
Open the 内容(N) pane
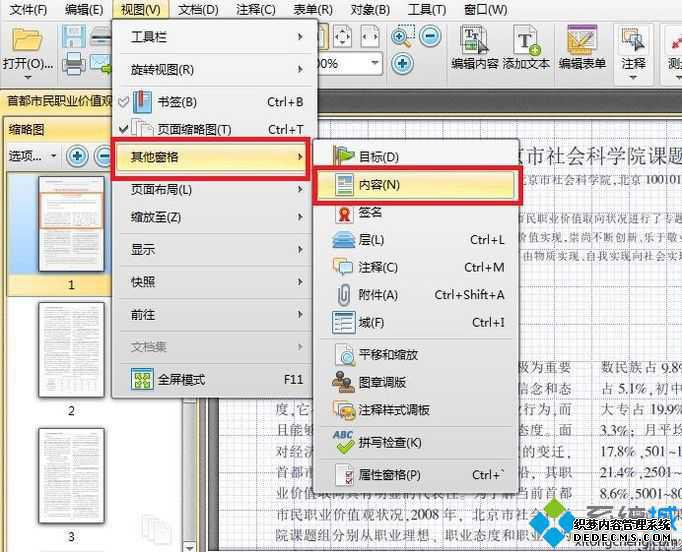pyautogui.click(x=417, y=185)
